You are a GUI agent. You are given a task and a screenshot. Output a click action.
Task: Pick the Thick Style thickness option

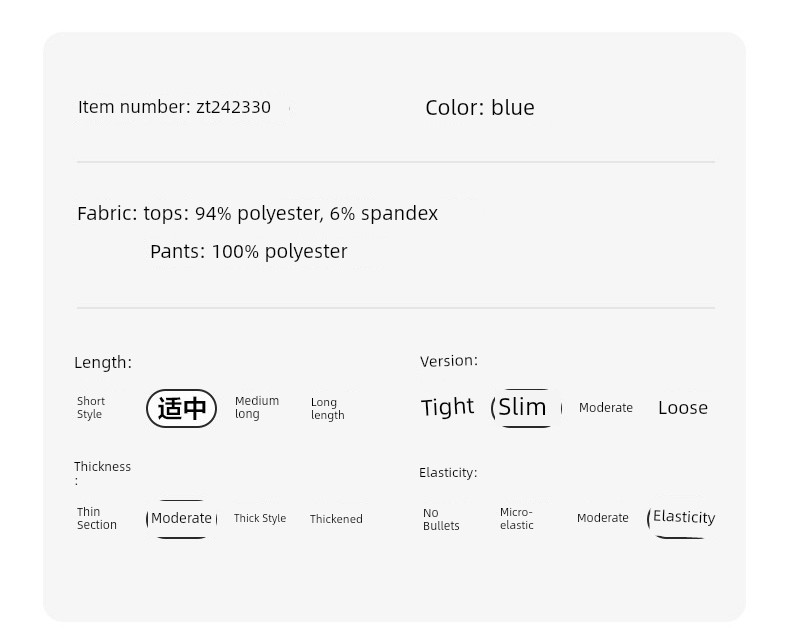click(x=259, y=519)
